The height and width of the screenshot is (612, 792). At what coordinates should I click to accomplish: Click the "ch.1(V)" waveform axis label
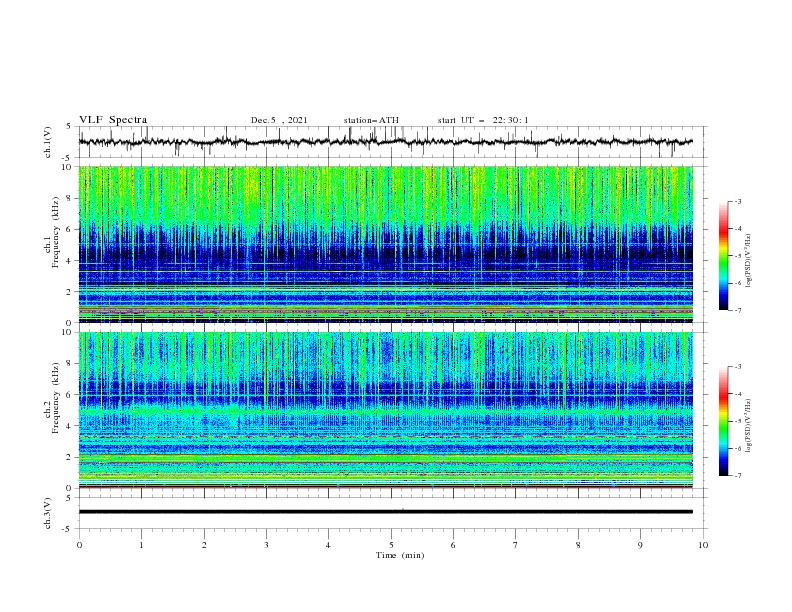pyautogui.click(x=48, y=142)
